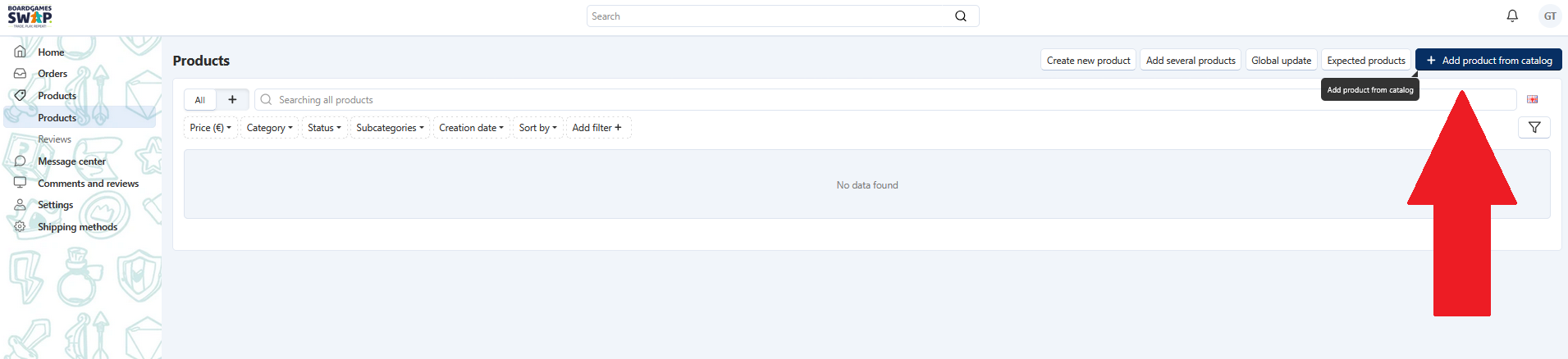Click the Message center speech bubble icon

(x=20, y=161)
